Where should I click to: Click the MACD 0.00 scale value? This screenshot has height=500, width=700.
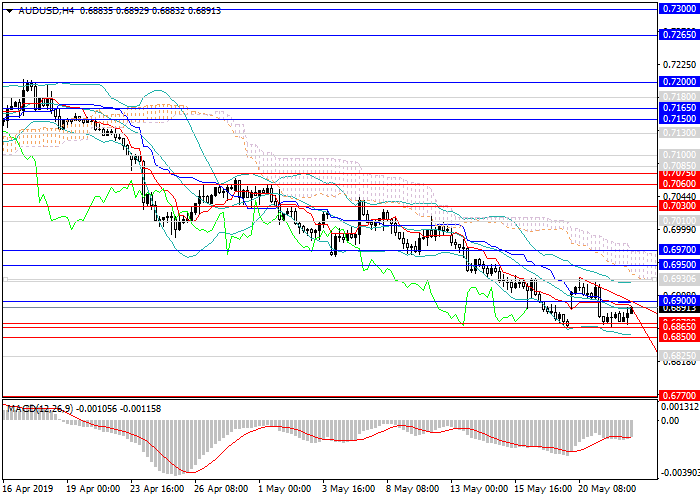[x=671, y=422]
